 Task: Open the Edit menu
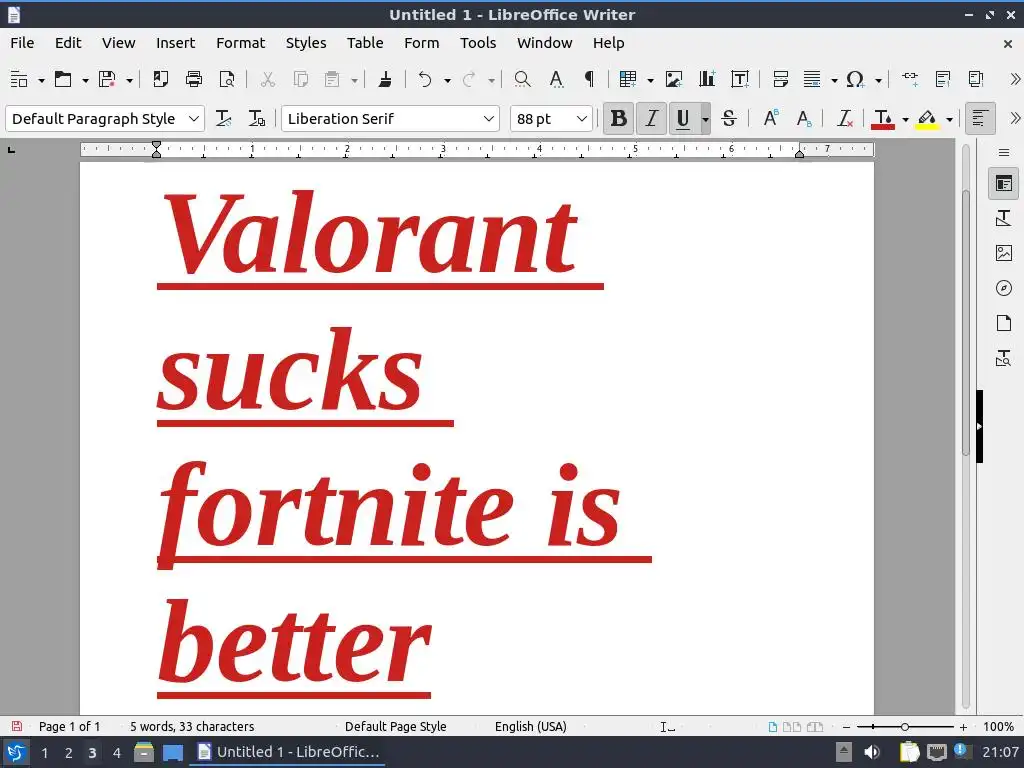[x=68, y=43]
